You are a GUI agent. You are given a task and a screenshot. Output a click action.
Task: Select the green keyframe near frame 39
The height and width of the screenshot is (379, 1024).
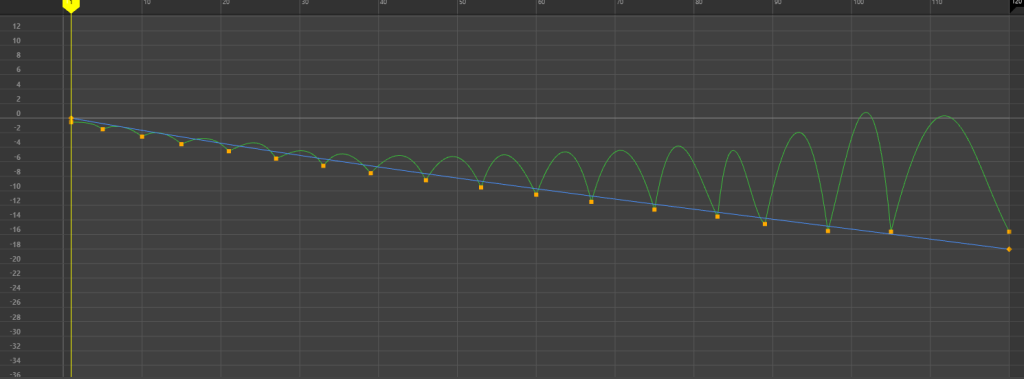pyautogui.click(x=371, y=173)
